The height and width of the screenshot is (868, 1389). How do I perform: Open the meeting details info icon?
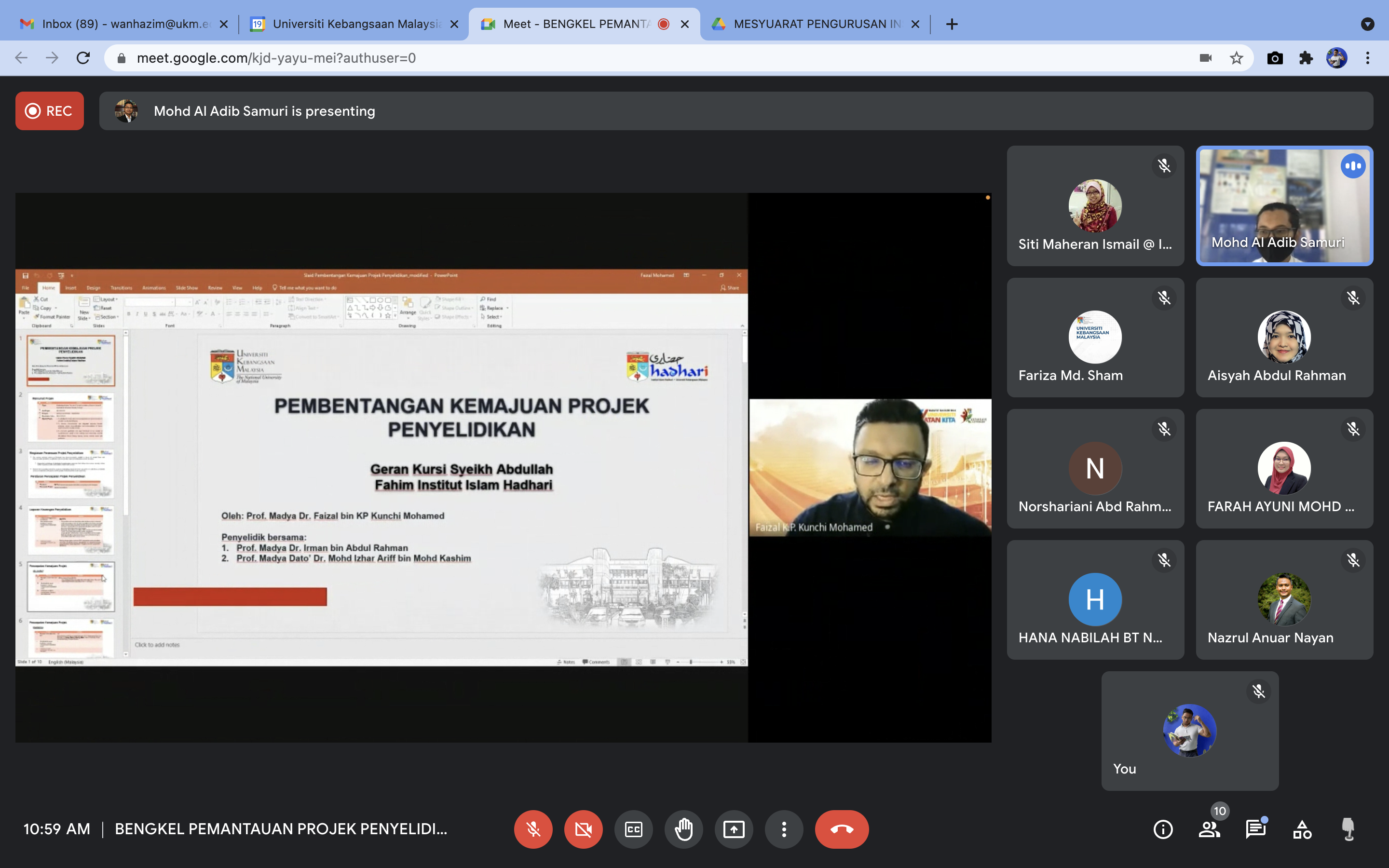[x=1163, y=829]
